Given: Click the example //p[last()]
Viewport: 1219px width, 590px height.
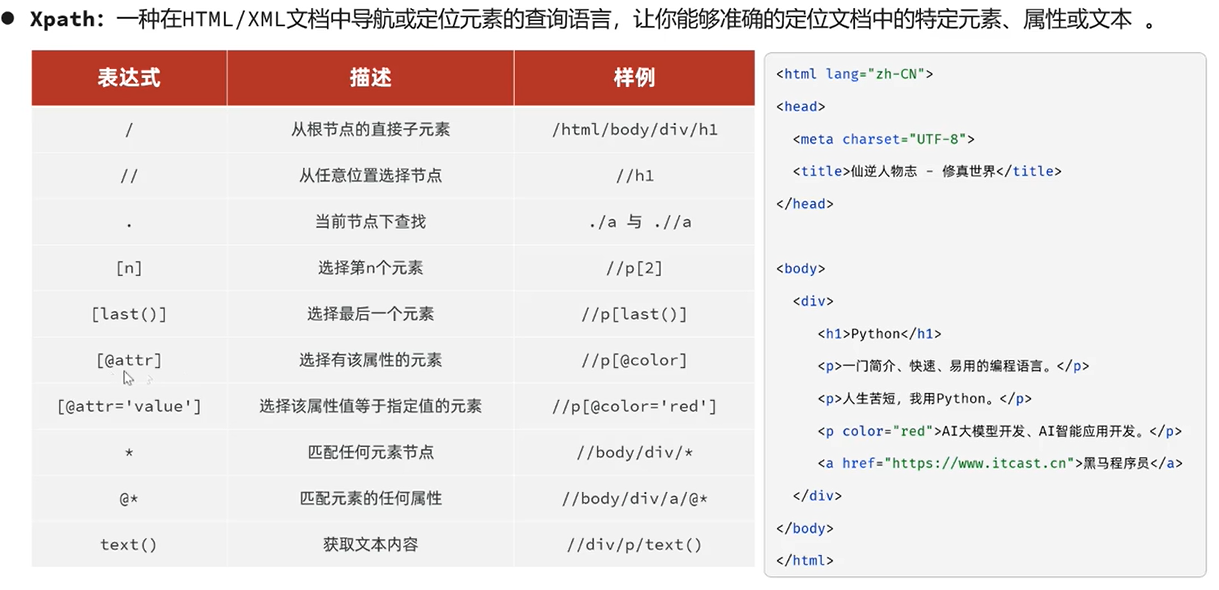Looking at the screenshot, I should [634, 314].
